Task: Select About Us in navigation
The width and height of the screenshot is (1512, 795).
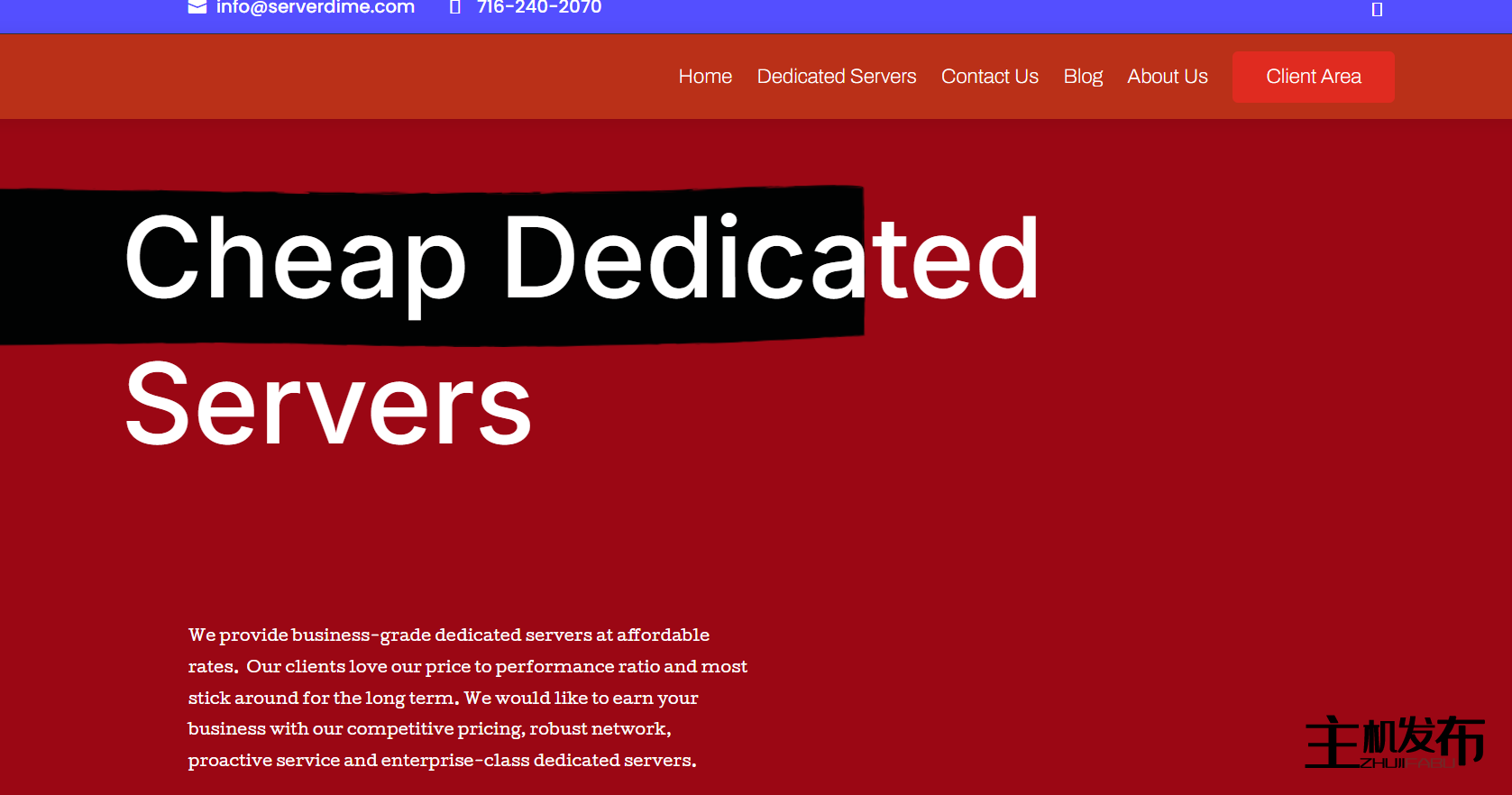Action: [1167, 77]
